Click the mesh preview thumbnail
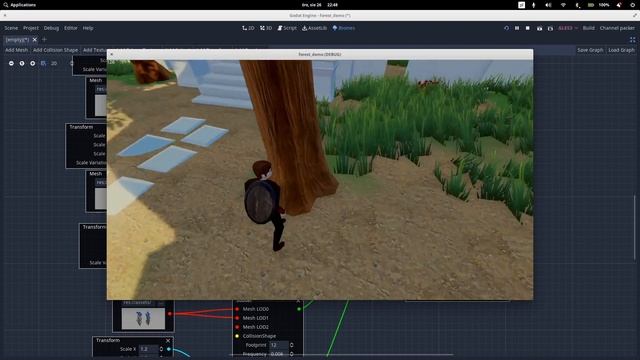Screen dimensions: 640x360 click(143, 318)
